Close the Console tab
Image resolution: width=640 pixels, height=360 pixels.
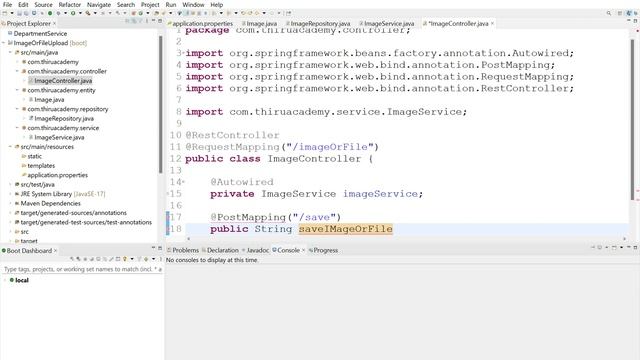point(303,250)
